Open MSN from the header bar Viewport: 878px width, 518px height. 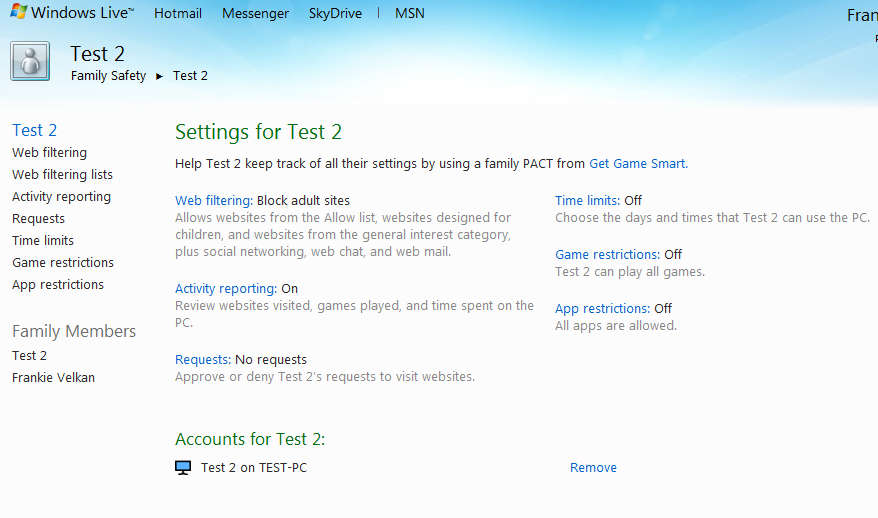409,14
